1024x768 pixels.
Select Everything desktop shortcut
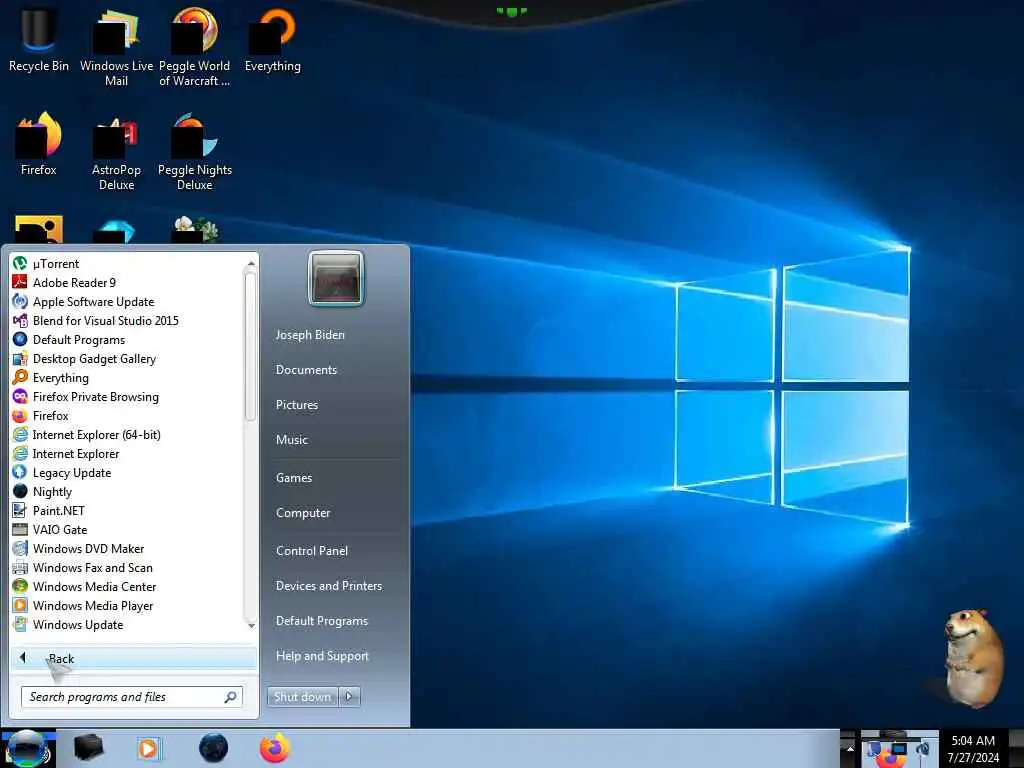272,39
